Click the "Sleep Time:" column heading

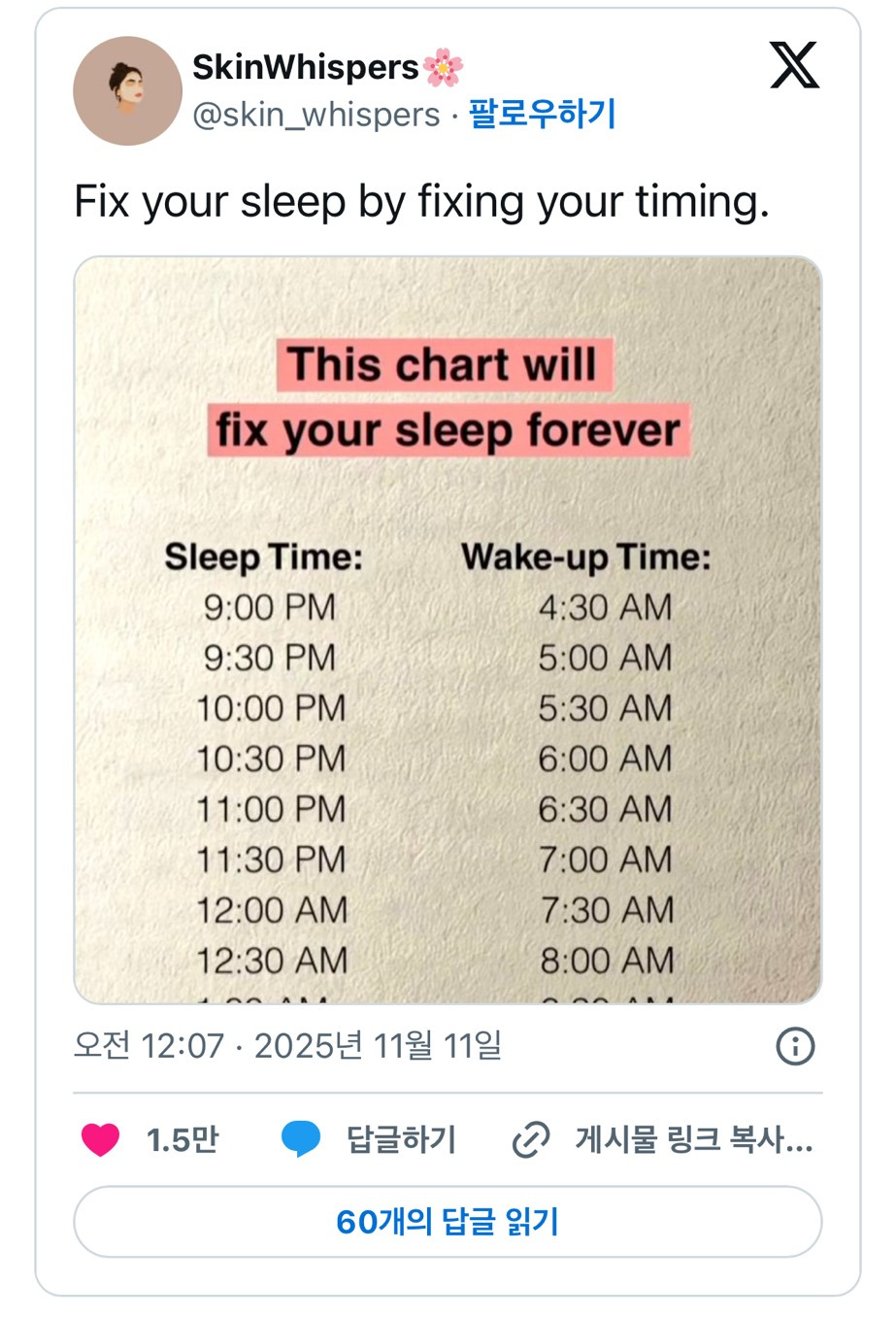[263, 558]
